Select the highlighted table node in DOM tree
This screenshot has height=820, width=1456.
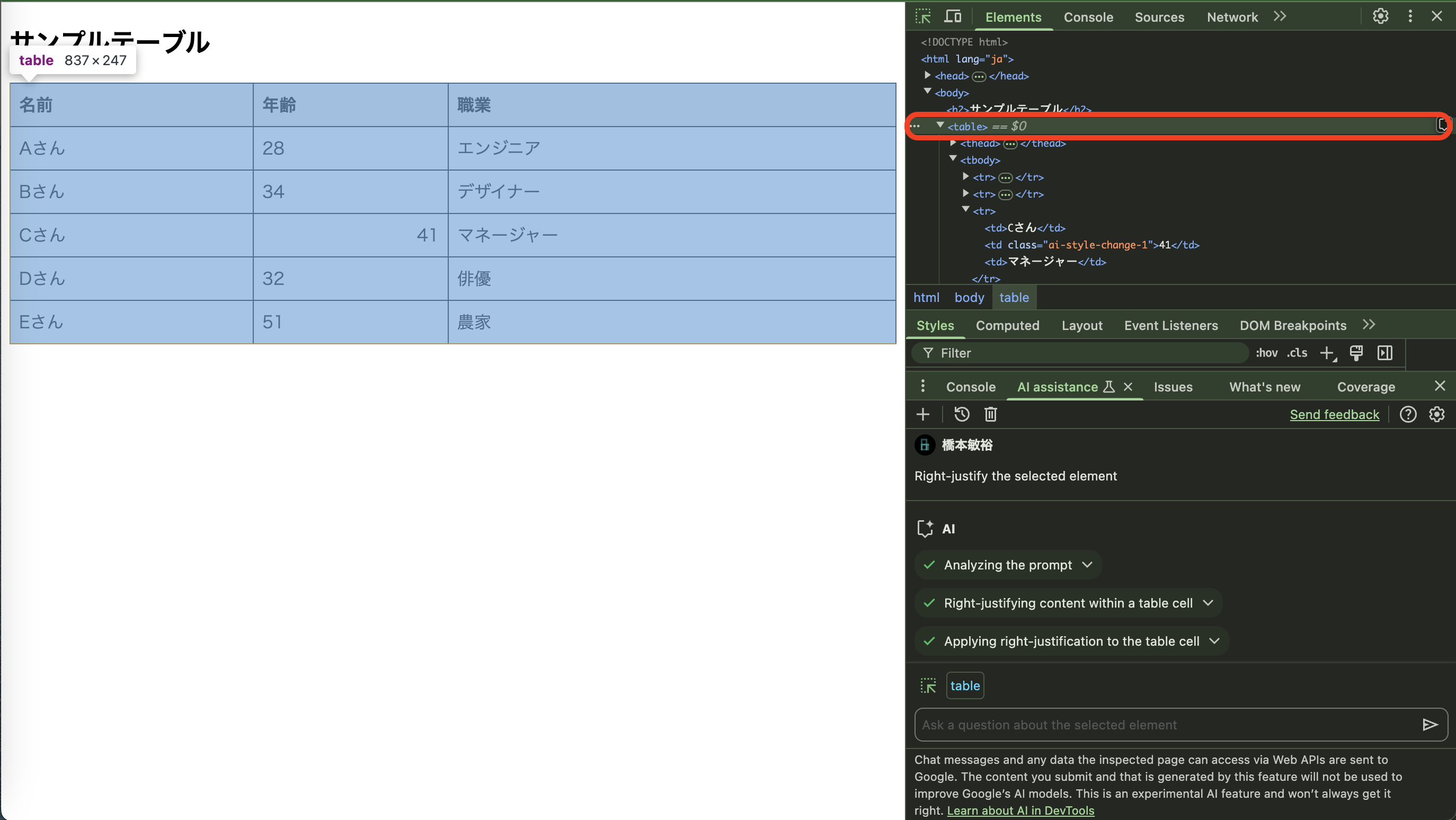(967, 126)
